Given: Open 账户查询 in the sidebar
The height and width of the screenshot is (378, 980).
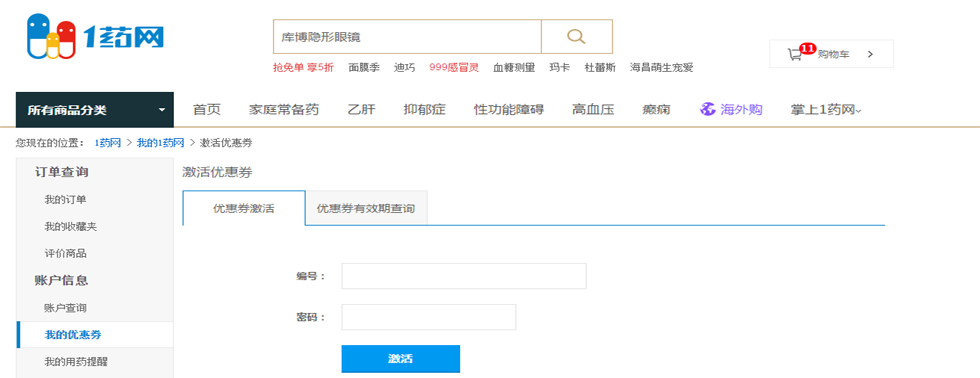Looking at the screenshot, I should [65, 308].
